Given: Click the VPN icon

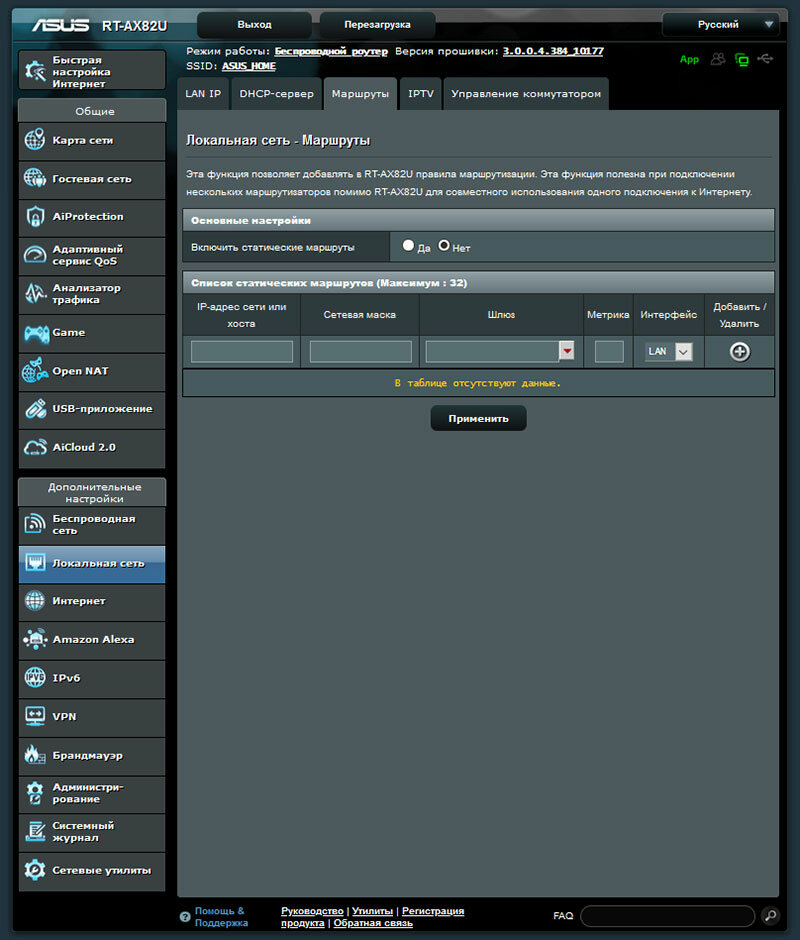Looking at the screenshot, I should [35, 716].
